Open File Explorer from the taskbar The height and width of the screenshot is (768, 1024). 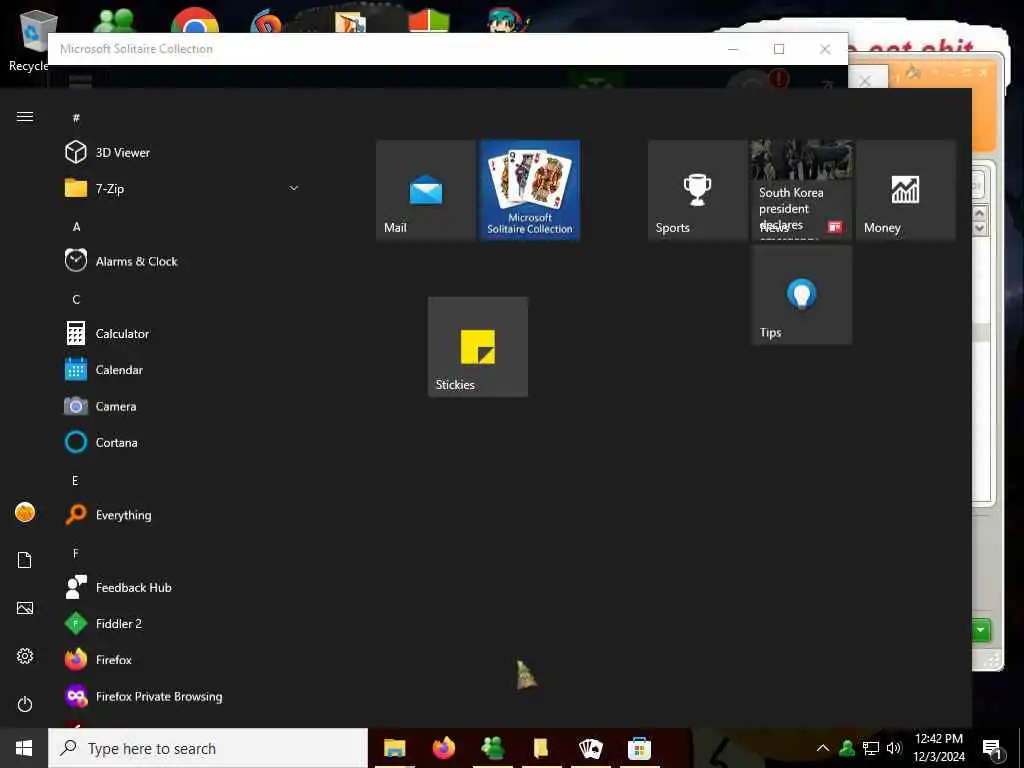click(394, 748)
